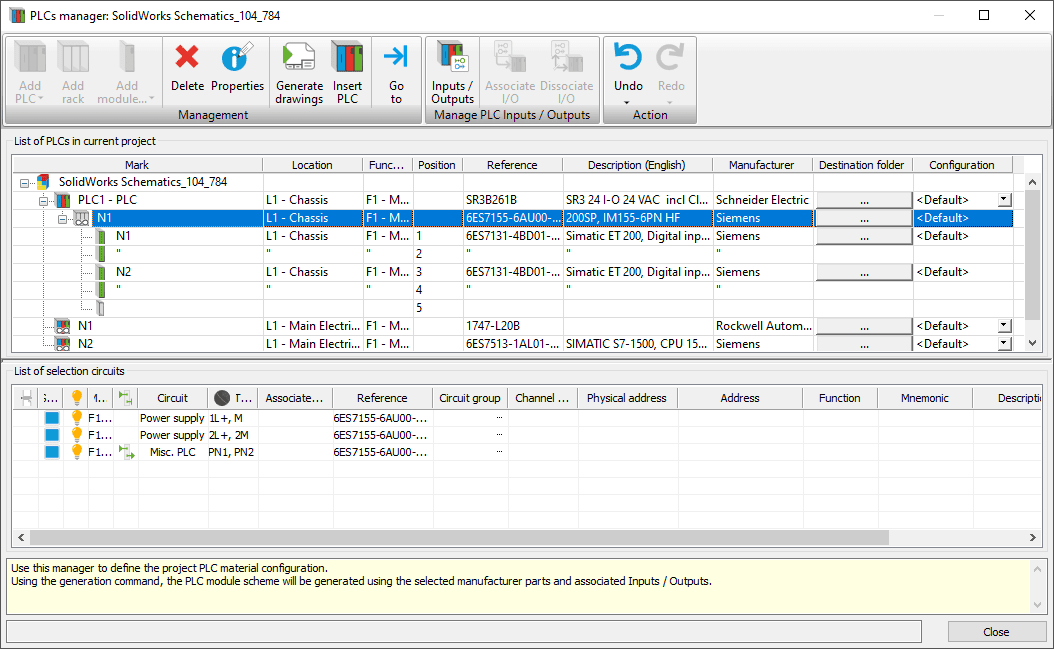Click the circuits list horizontal scrollbar
Viewport: 1054px width, 649px height.
[x=459, y=537]
